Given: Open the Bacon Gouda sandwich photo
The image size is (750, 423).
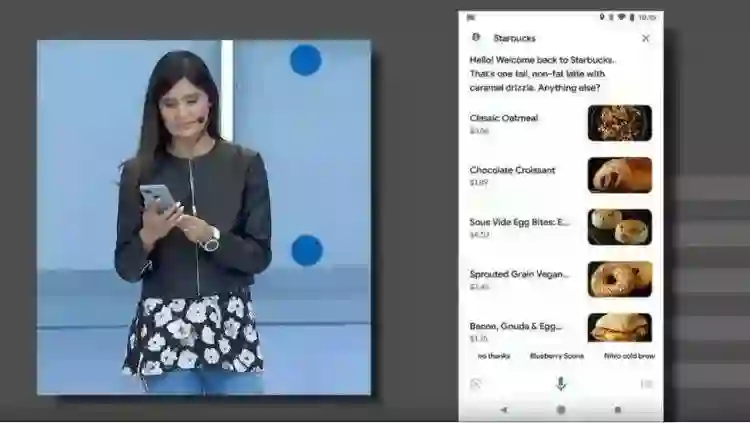Looking at the screenshot, I should pyautogui.click(x=620, y=328).
